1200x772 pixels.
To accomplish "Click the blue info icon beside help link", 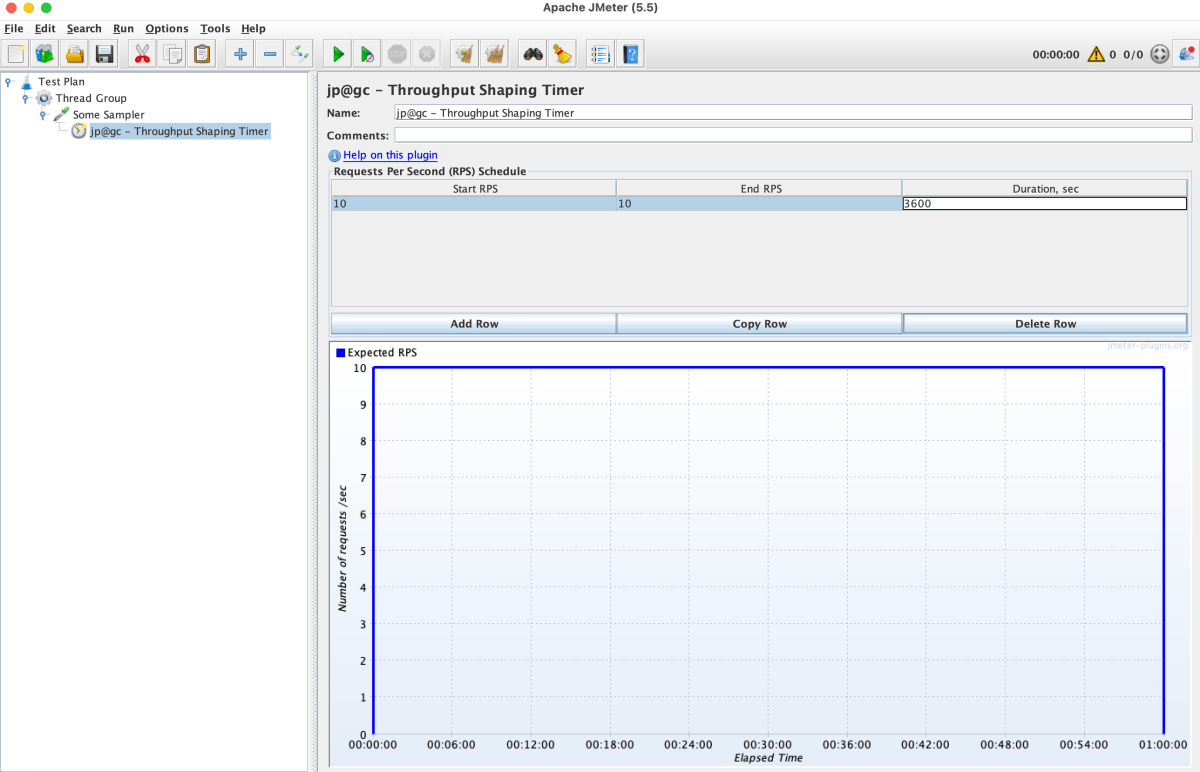I will pos(335,156).
